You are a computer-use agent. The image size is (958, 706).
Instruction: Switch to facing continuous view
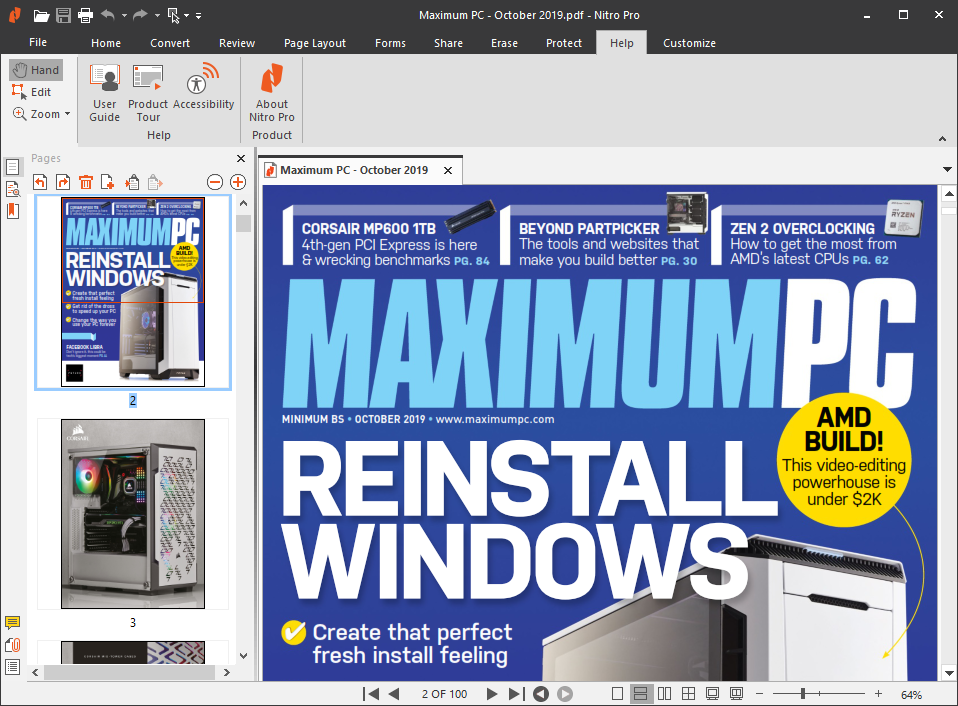point(689,694)
